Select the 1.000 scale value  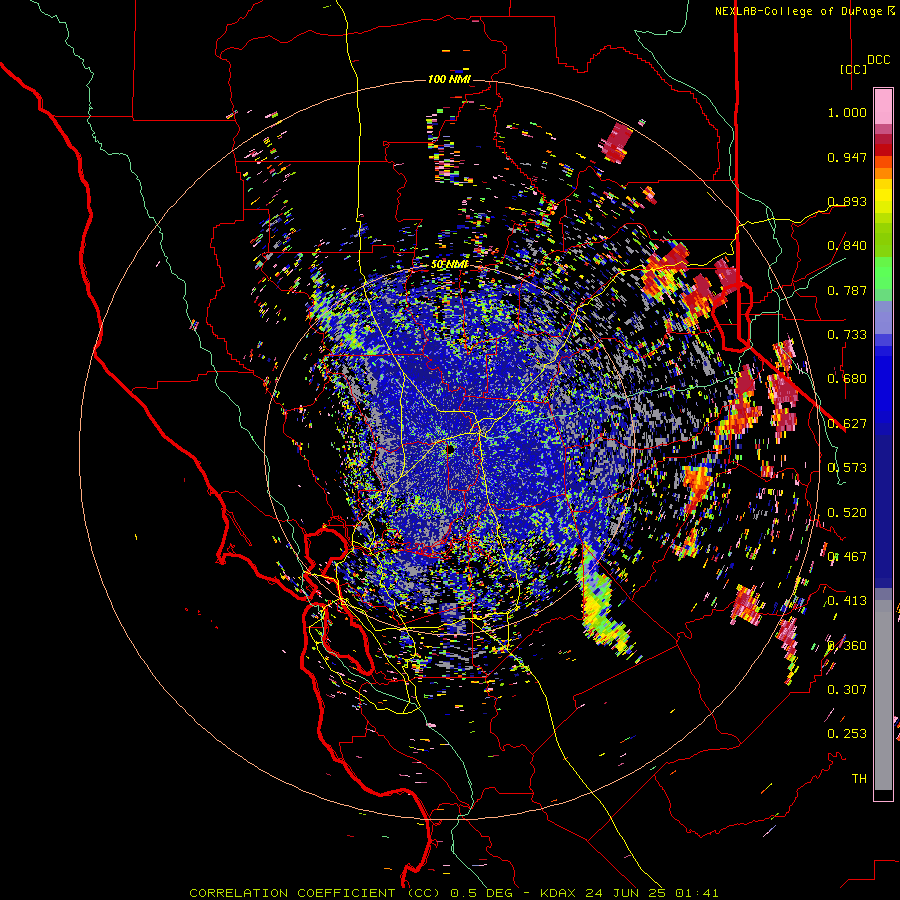[x=847, y=112]
